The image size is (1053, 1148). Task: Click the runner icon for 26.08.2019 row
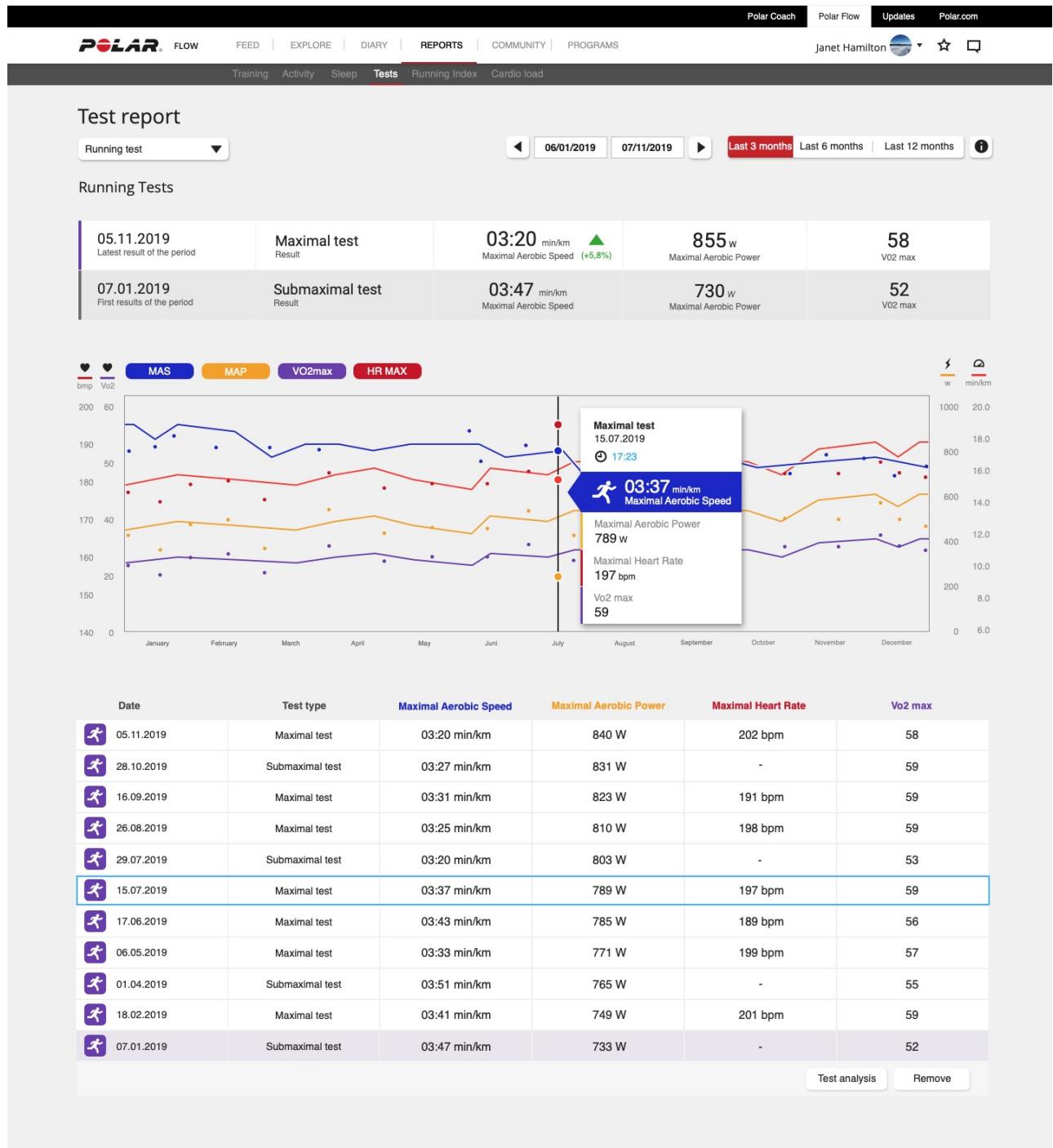[x=95, y=828]
